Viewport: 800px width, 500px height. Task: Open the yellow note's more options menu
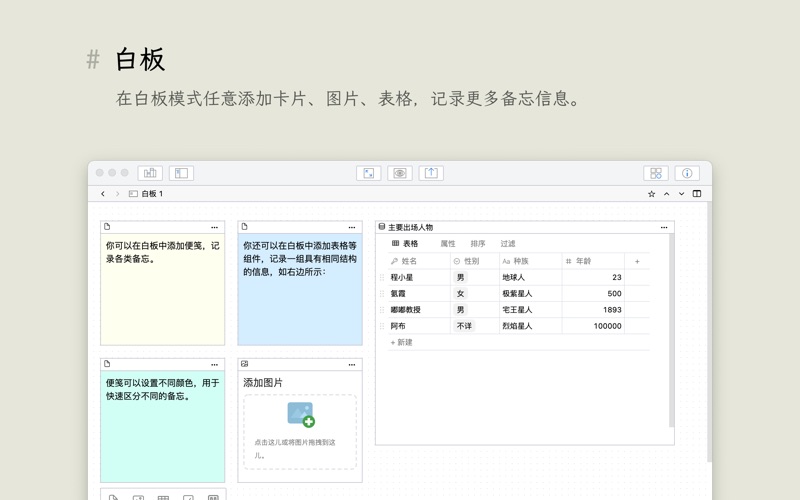pos(214,227)
